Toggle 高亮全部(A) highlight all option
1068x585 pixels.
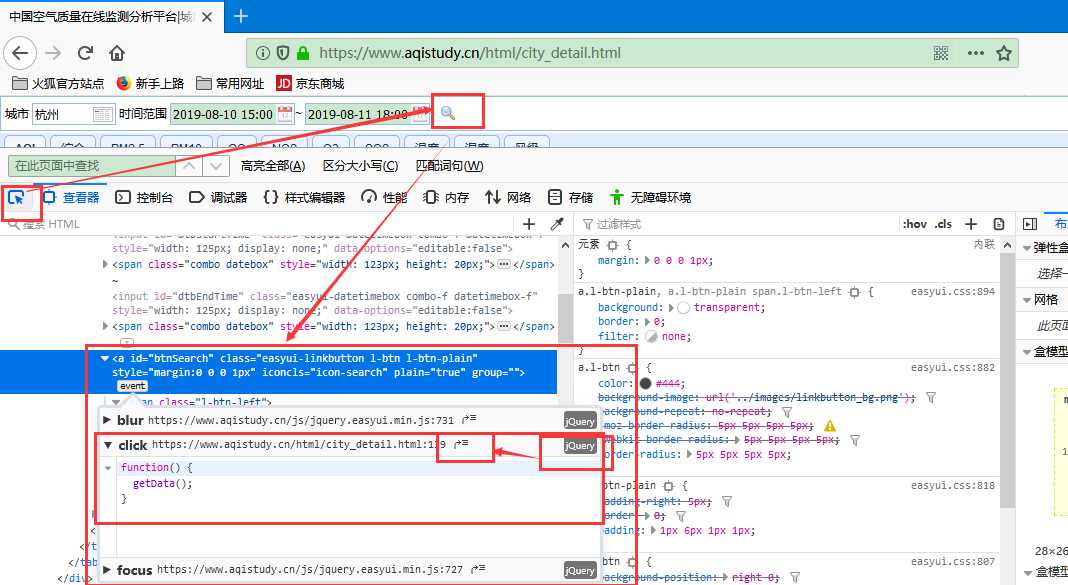tap(272, 165)
